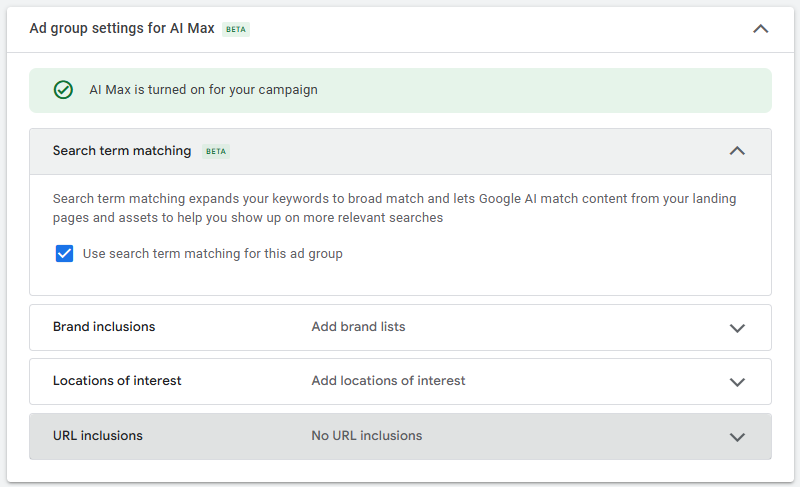Open Add locations of interest
Viewport: 800px width, 487px height.
388,381
